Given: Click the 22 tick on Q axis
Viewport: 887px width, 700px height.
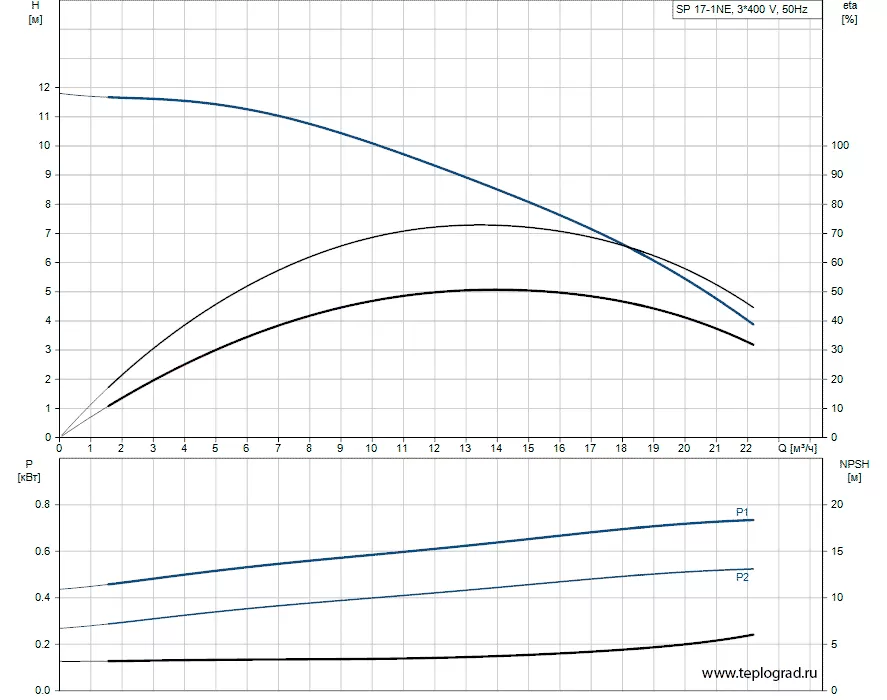Looking at the screenshot, I should click(x=746, y=448).
